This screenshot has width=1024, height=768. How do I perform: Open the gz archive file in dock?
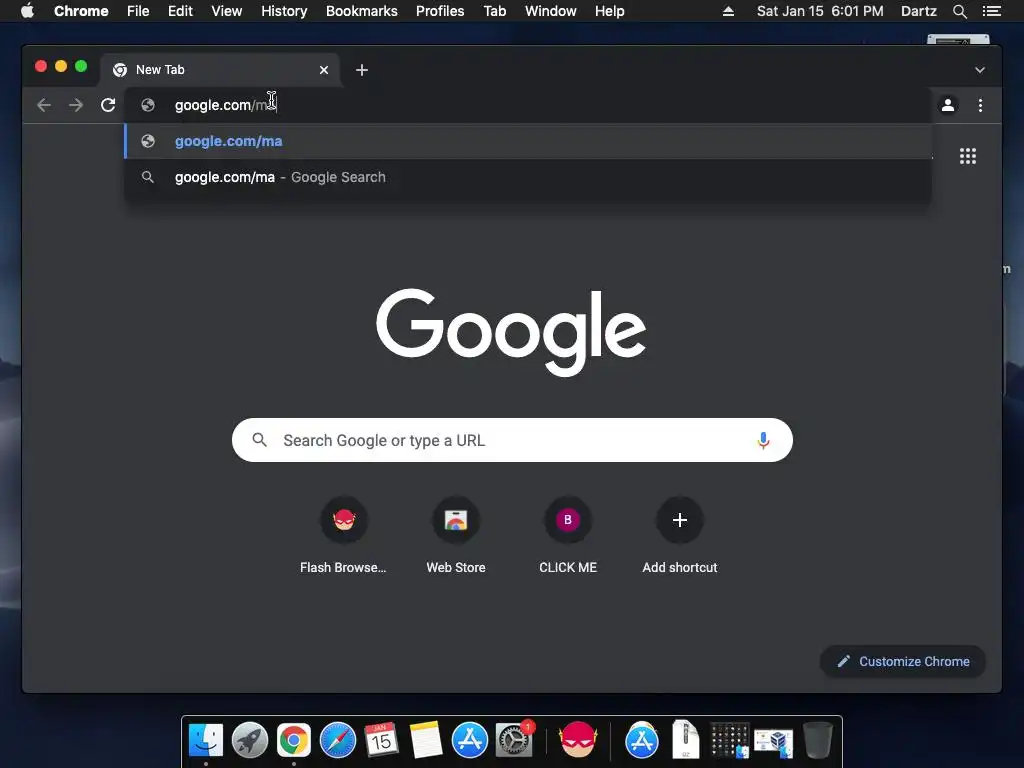(x=686, y=740)
